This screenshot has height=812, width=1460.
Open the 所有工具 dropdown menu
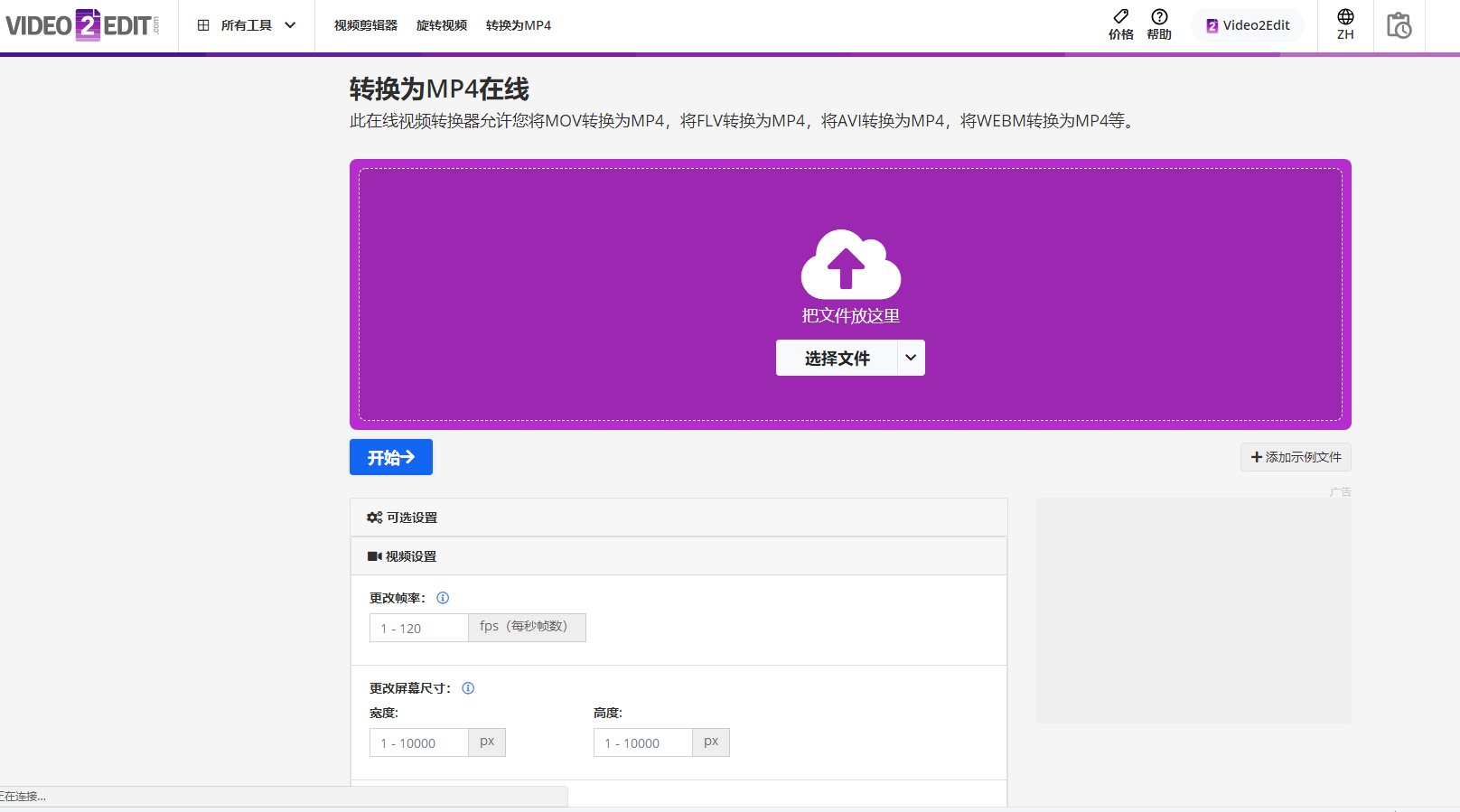pos(247,25)
